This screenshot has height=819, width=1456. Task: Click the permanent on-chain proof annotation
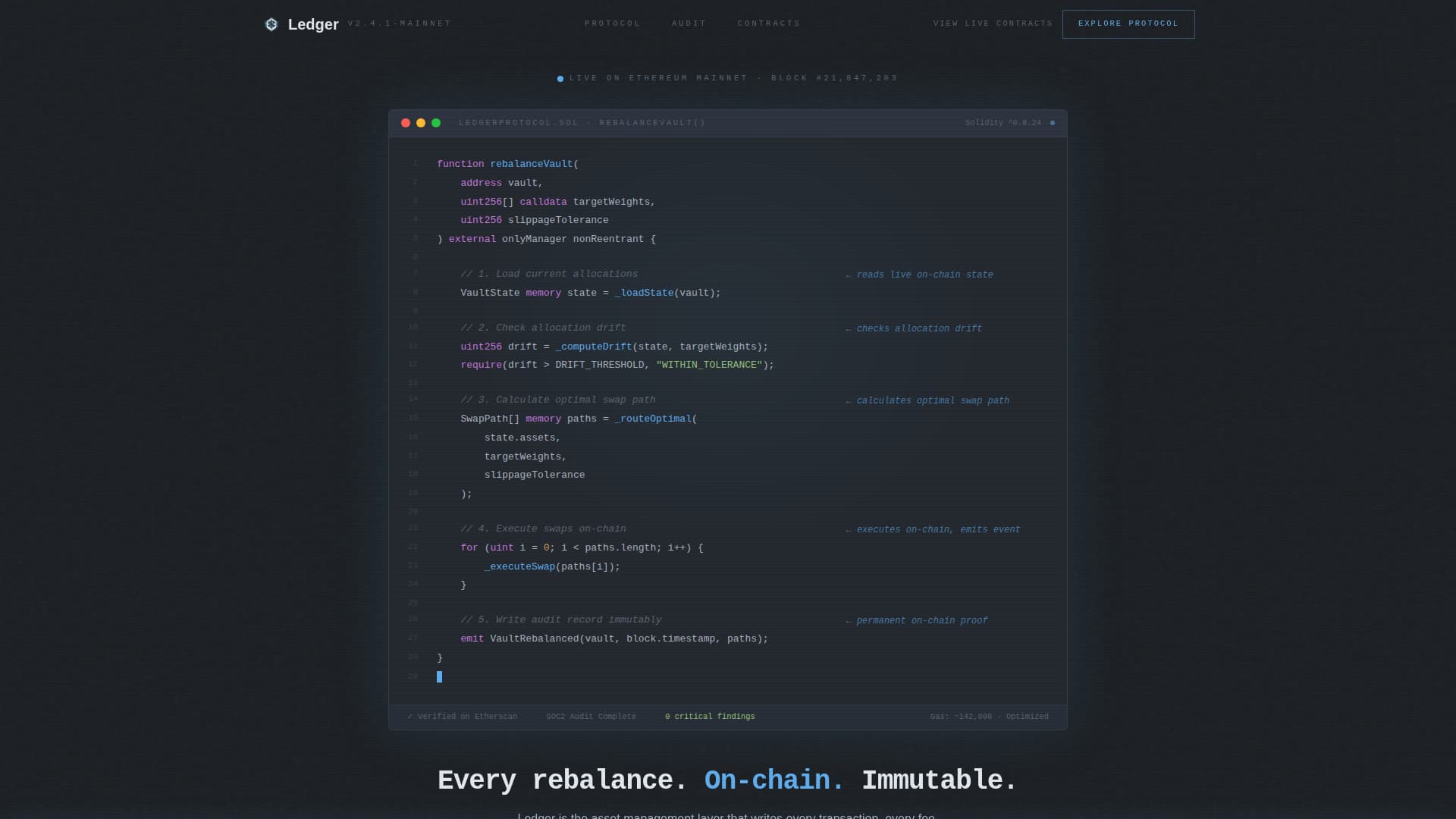pyautogui.click(x=917, y=620)
